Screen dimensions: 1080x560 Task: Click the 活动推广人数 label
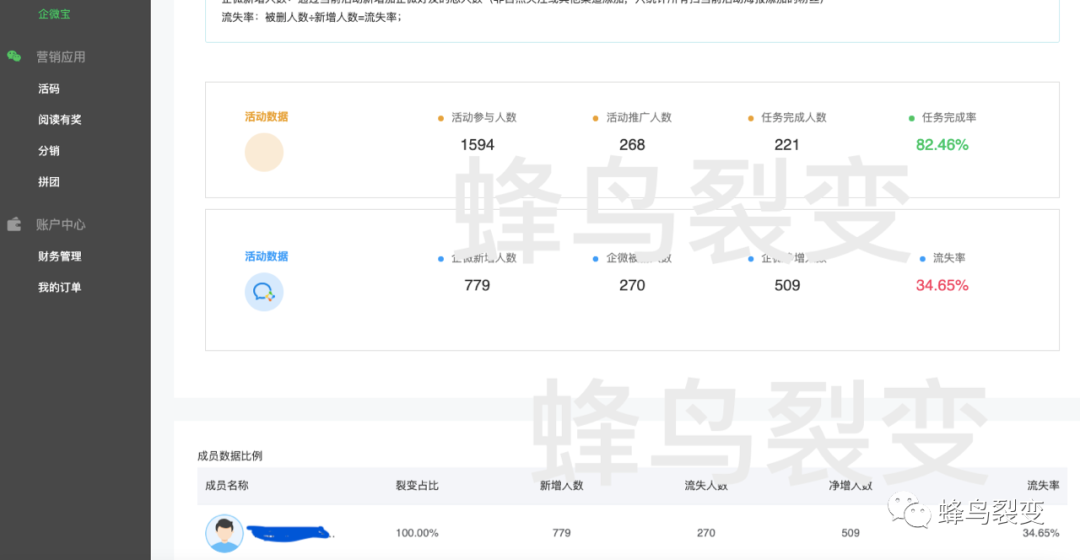point(638,118)
